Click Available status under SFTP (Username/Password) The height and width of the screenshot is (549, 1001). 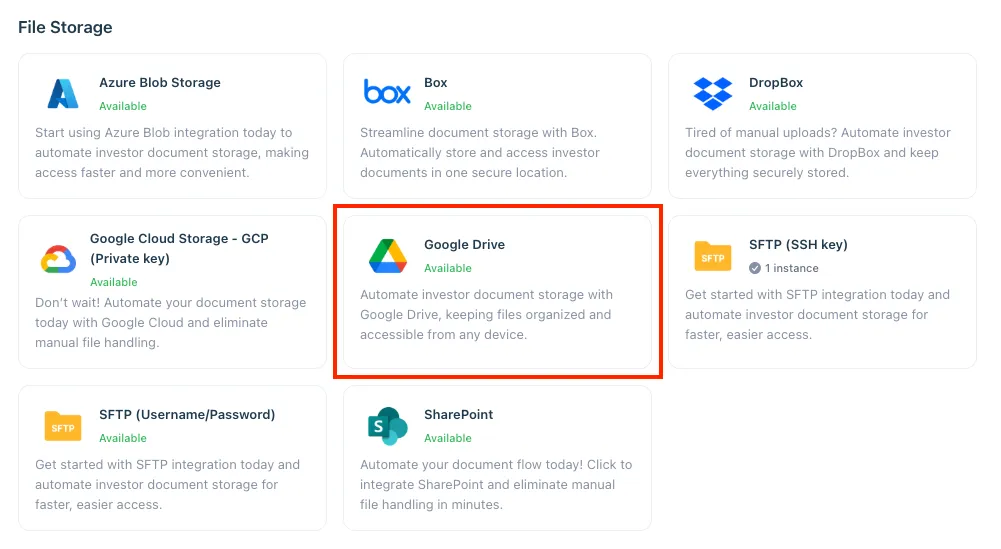123,438
